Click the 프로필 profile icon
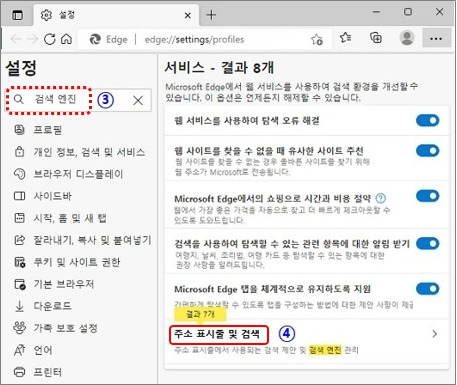Screen dimensions: 457x385 coord(20,129)
